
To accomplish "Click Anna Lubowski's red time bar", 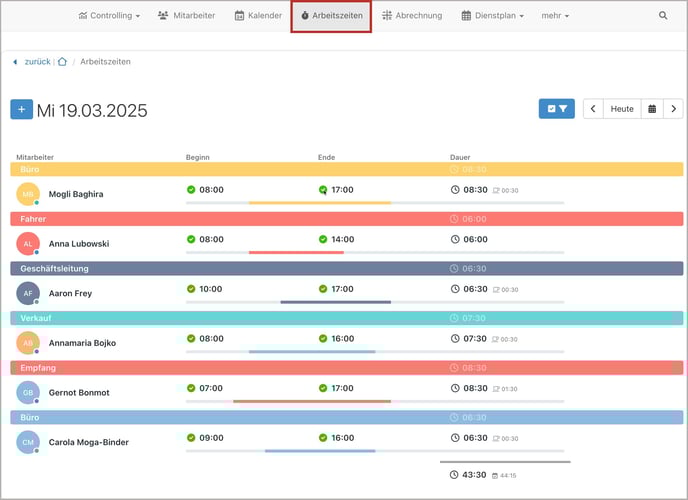I will tap(296, 252).
